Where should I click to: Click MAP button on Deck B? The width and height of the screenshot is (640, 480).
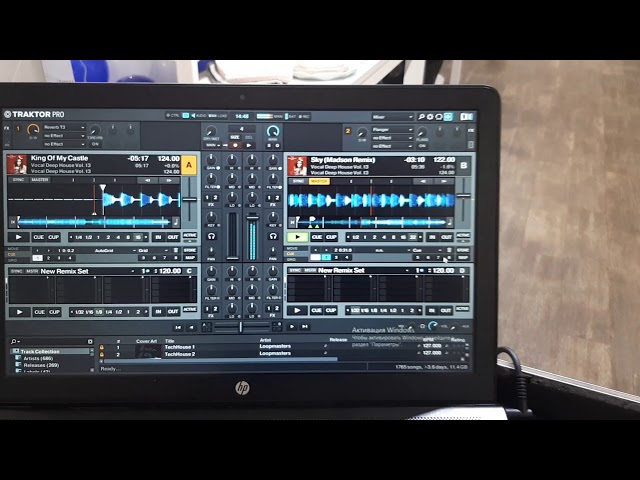[463, 258]
